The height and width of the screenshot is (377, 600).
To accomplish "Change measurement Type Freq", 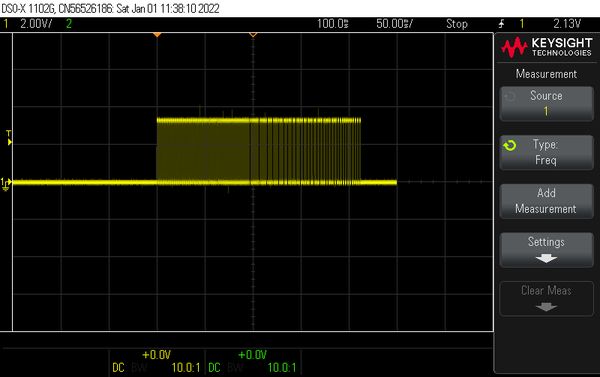I will pos(546,152).
